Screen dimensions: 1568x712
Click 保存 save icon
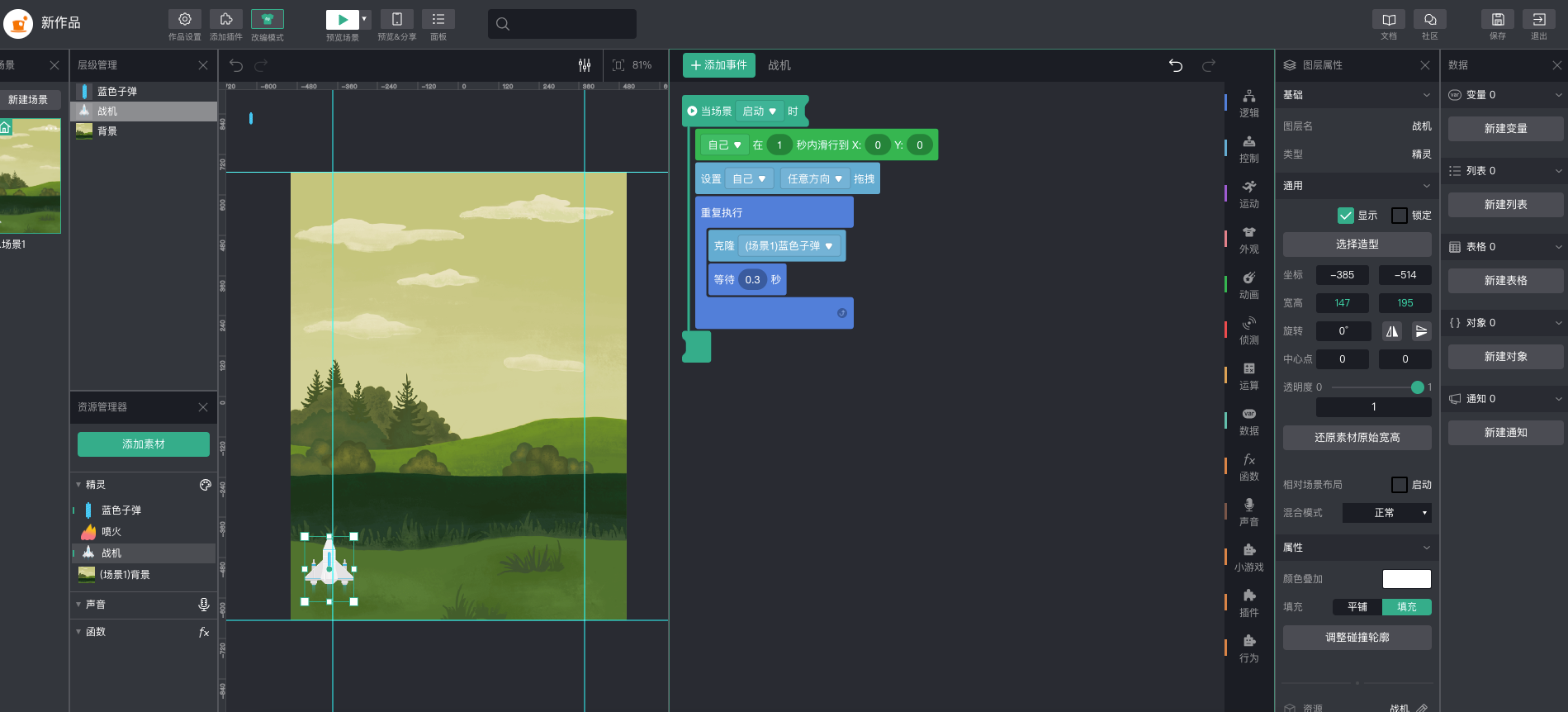click(1498, 19)
